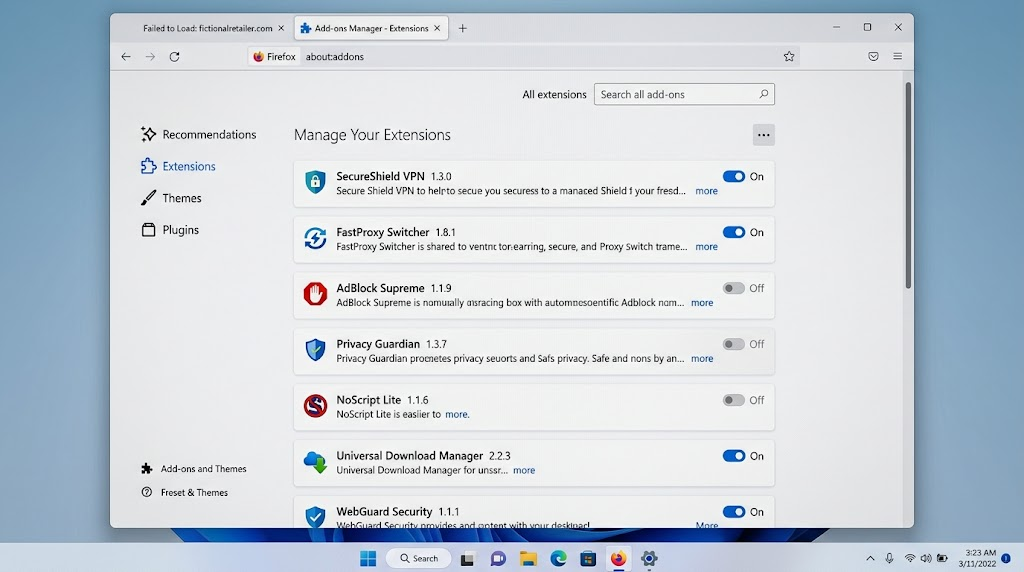The width and height of the screenshot is (1024, 572).
Task: Click the Firefox icon on the taskbar
Action: 618,558
